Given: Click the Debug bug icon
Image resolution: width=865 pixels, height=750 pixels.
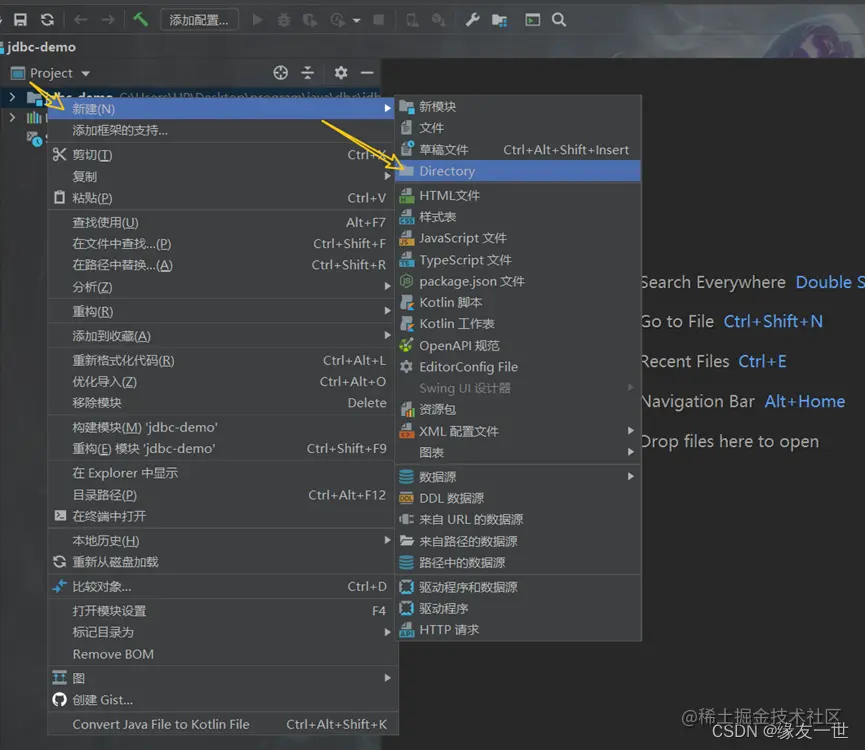Looking at the screenshot, I should click(284, 20).
